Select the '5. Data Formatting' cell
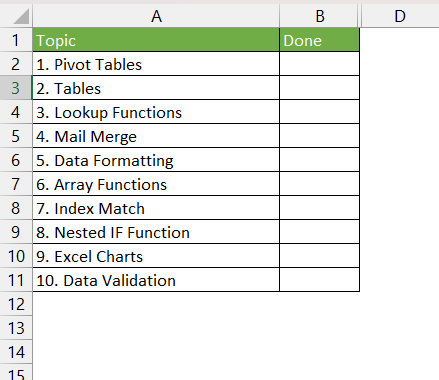 coord(156,160)
